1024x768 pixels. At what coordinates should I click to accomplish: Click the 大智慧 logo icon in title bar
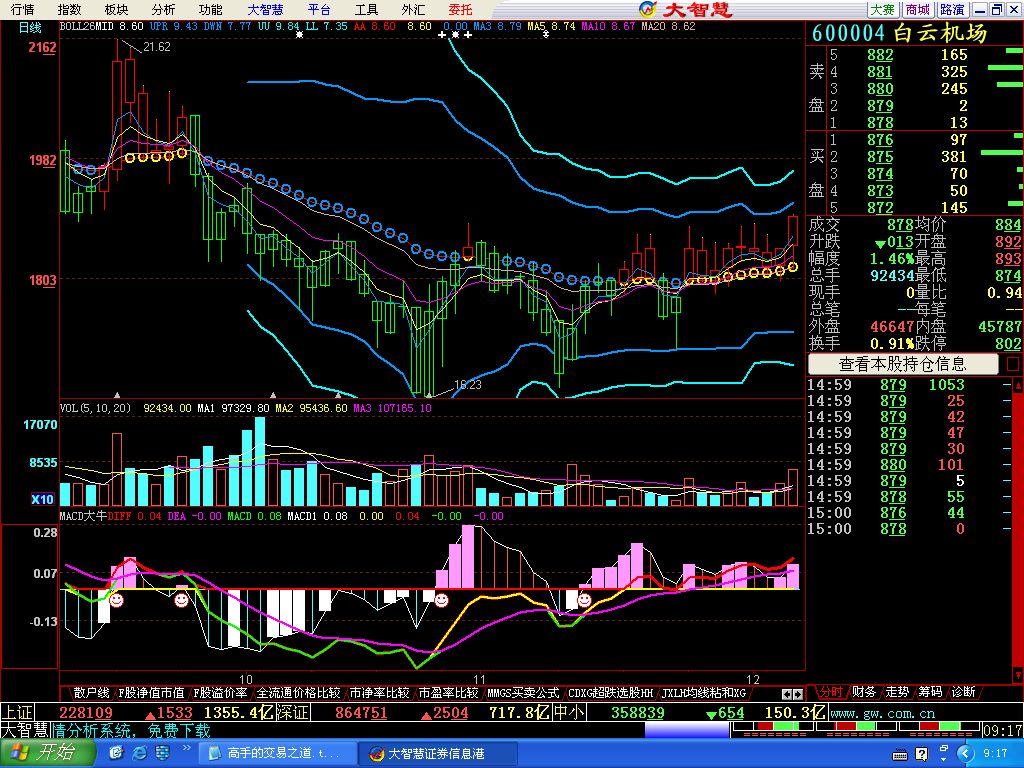coord(647,9)
